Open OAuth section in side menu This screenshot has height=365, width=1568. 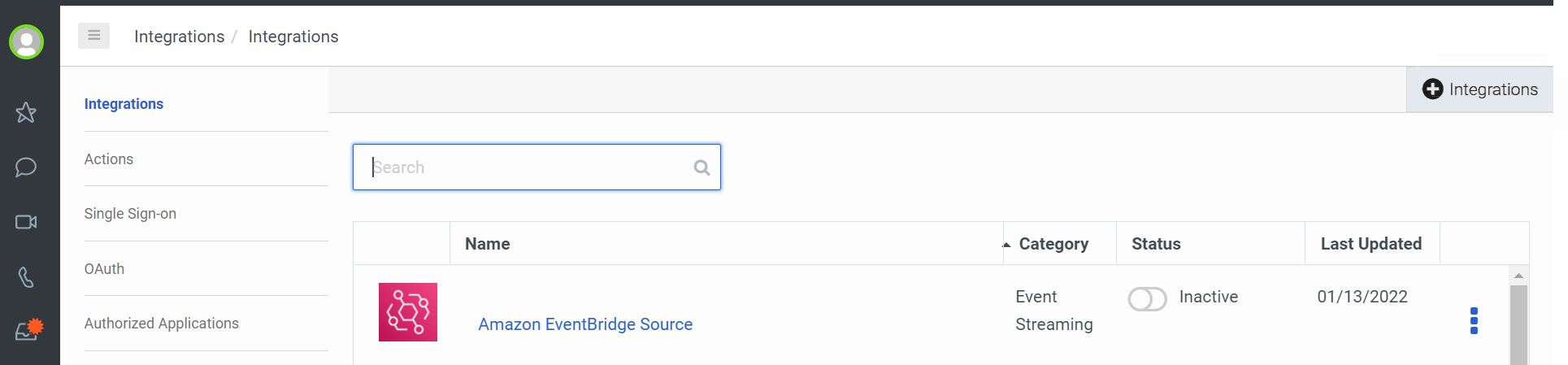pyautogui.click(x=104, y=269)
